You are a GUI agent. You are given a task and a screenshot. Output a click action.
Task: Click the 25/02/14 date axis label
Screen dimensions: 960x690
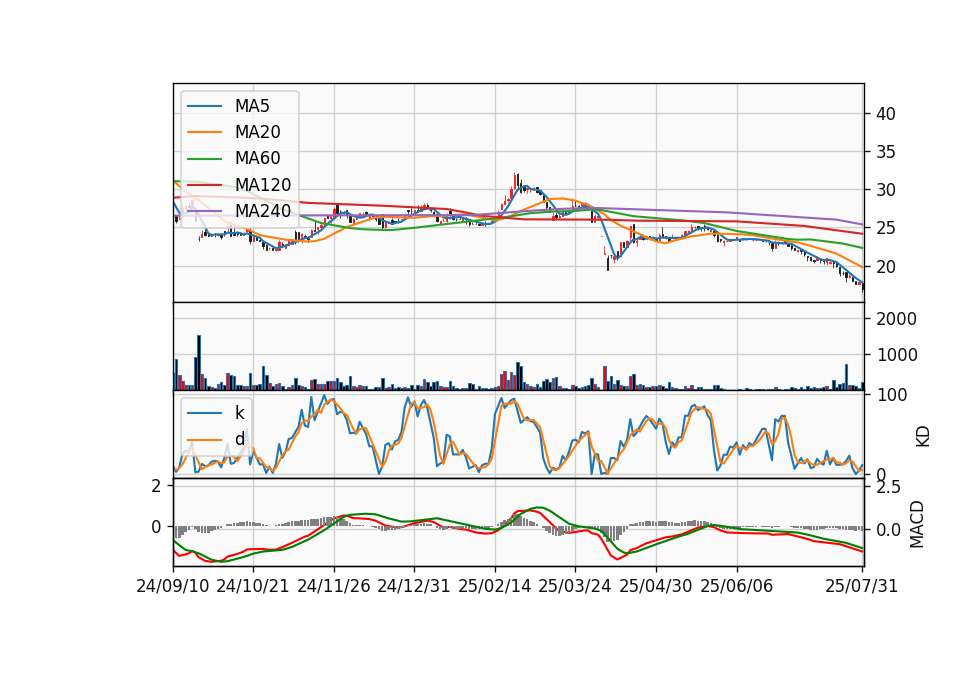coord(495,586)
